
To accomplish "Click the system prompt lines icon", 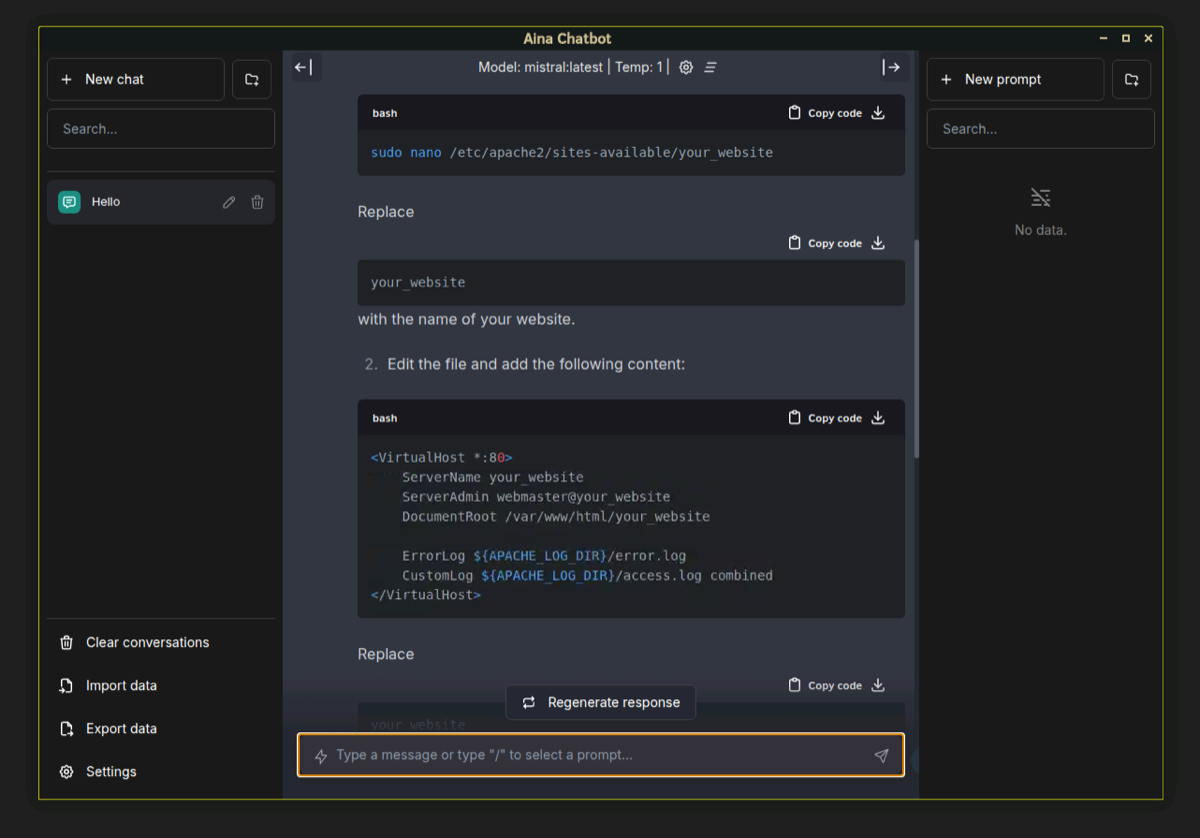I will 711,68.
